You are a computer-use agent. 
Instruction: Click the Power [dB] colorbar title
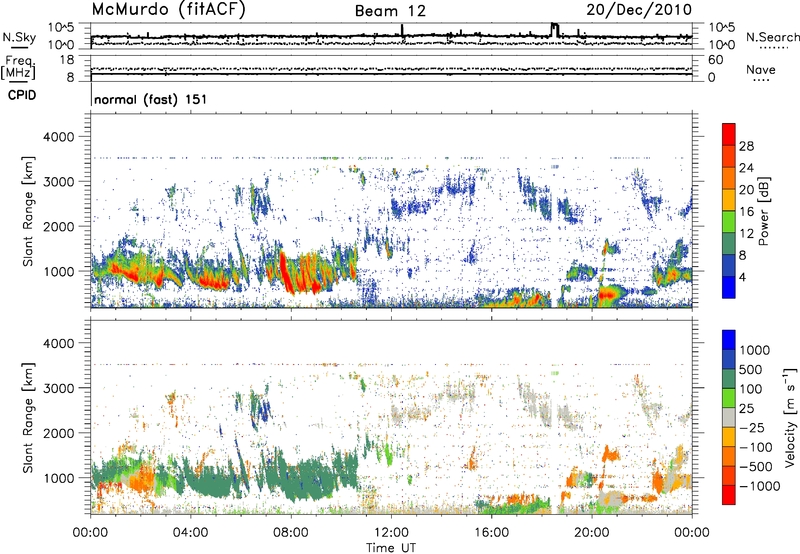tap(763, 211)
